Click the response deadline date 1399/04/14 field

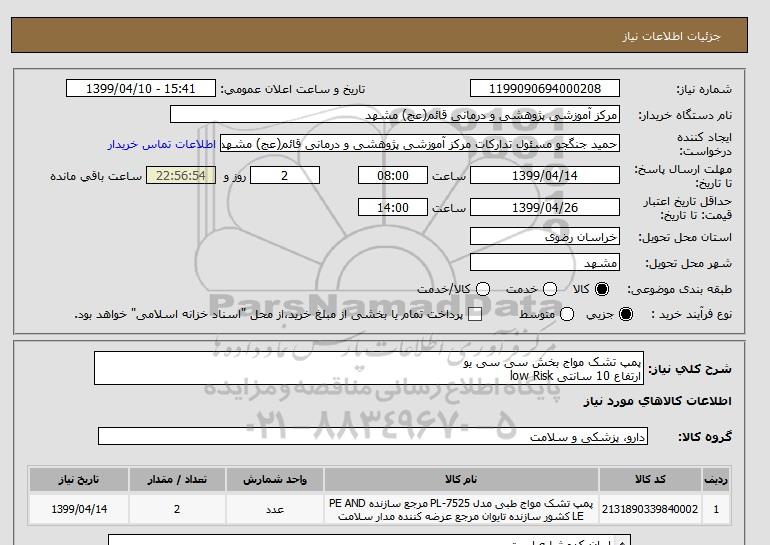[x=545, y=175]
